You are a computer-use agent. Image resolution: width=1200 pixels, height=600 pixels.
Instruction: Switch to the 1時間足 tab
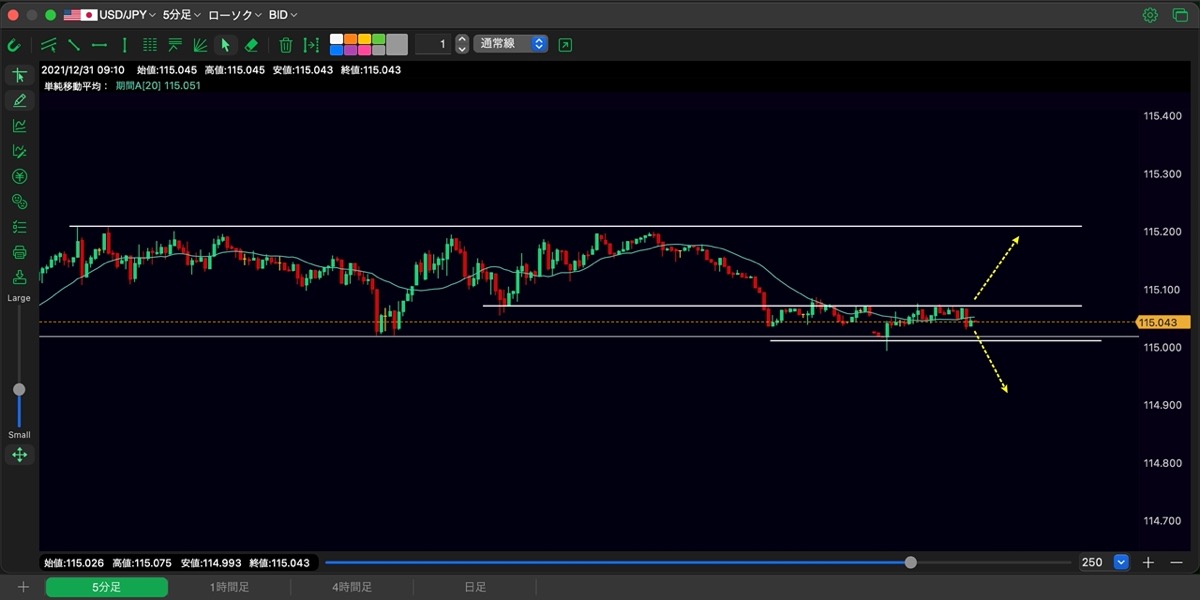coord(229,587)
